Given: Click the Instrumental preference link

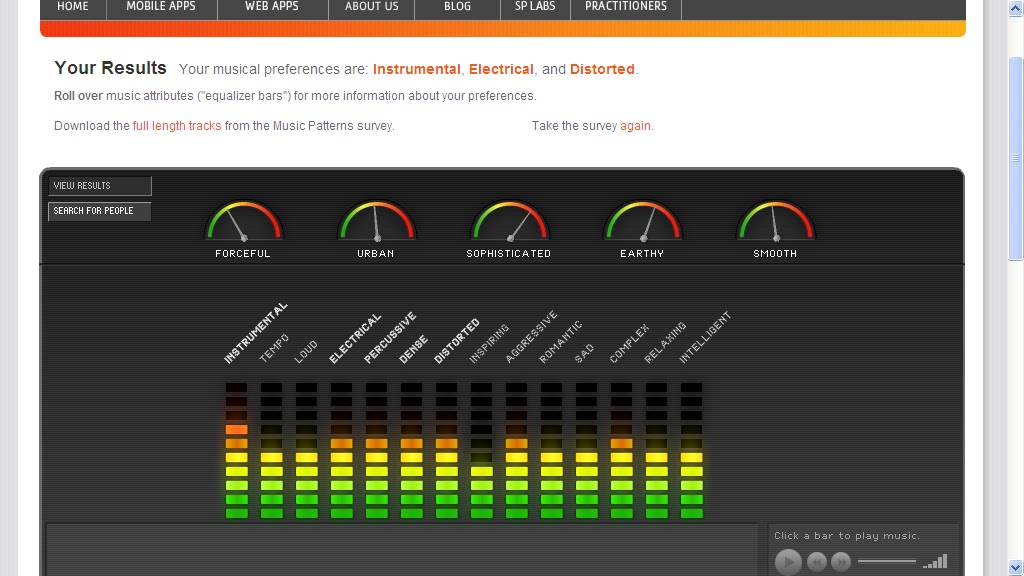Looking at the screenshot, I should pyautogui.click(x=417, y=69).
